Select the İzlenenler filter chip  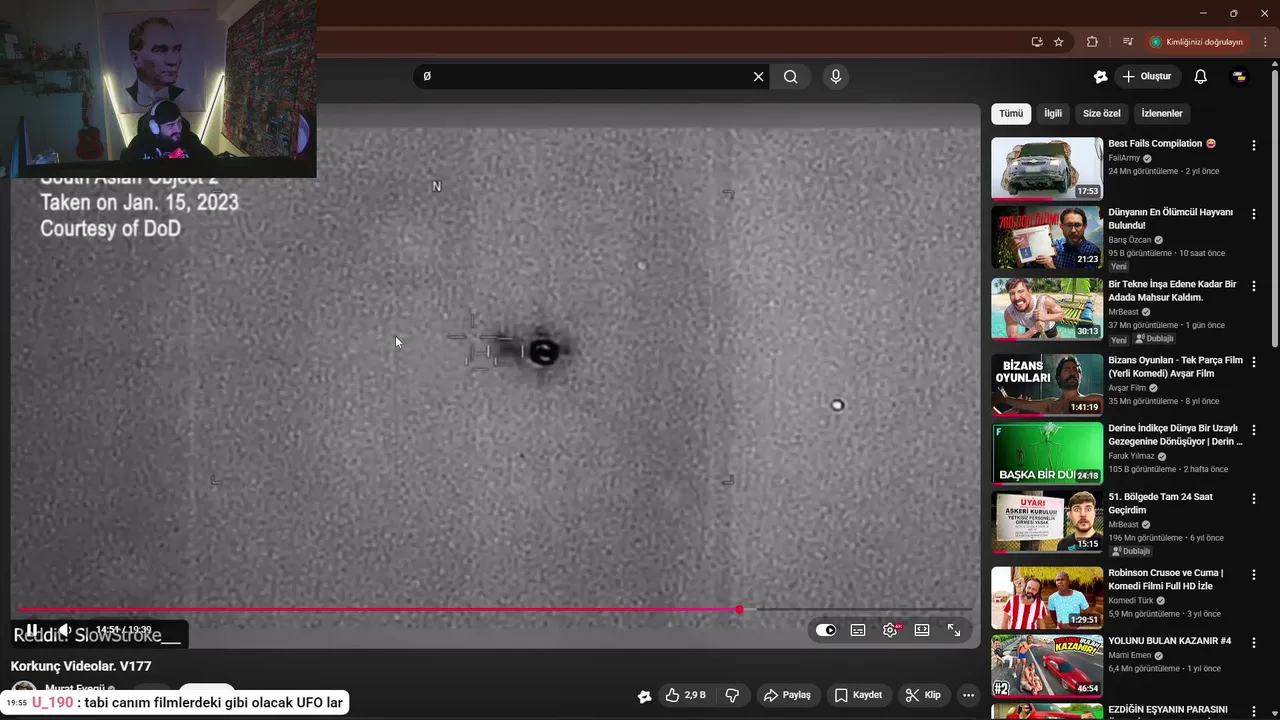pos(1162,114)
